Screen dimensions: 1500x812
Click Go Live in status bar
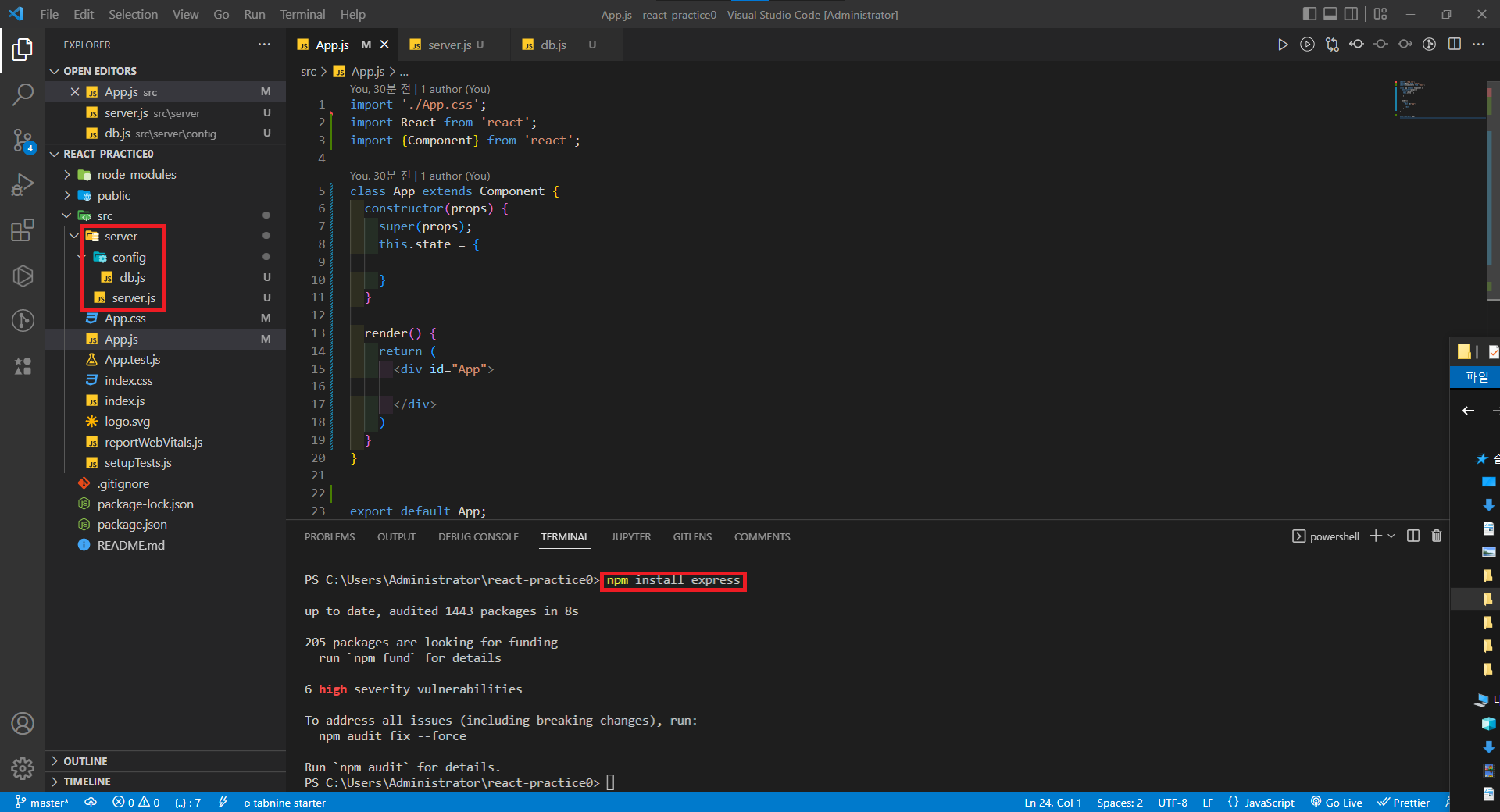click(1336, 803)
